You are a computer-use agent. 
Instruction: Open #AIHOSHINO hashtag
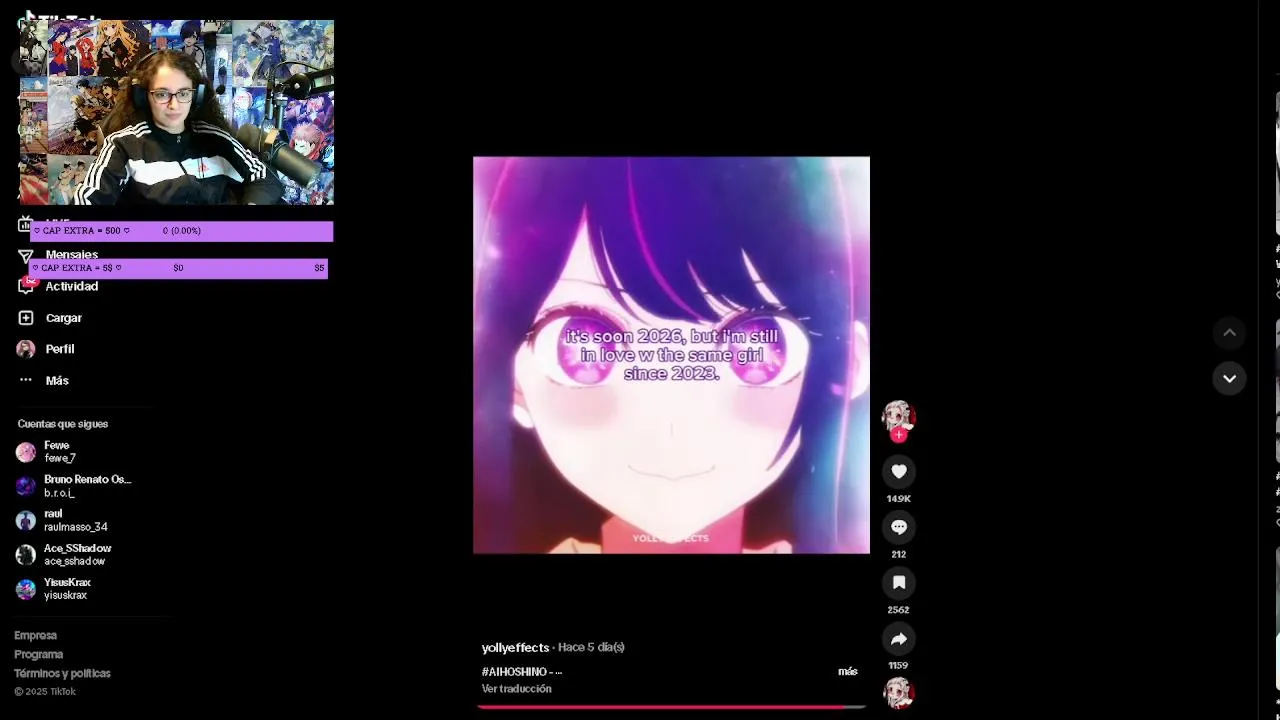point(514,672)
